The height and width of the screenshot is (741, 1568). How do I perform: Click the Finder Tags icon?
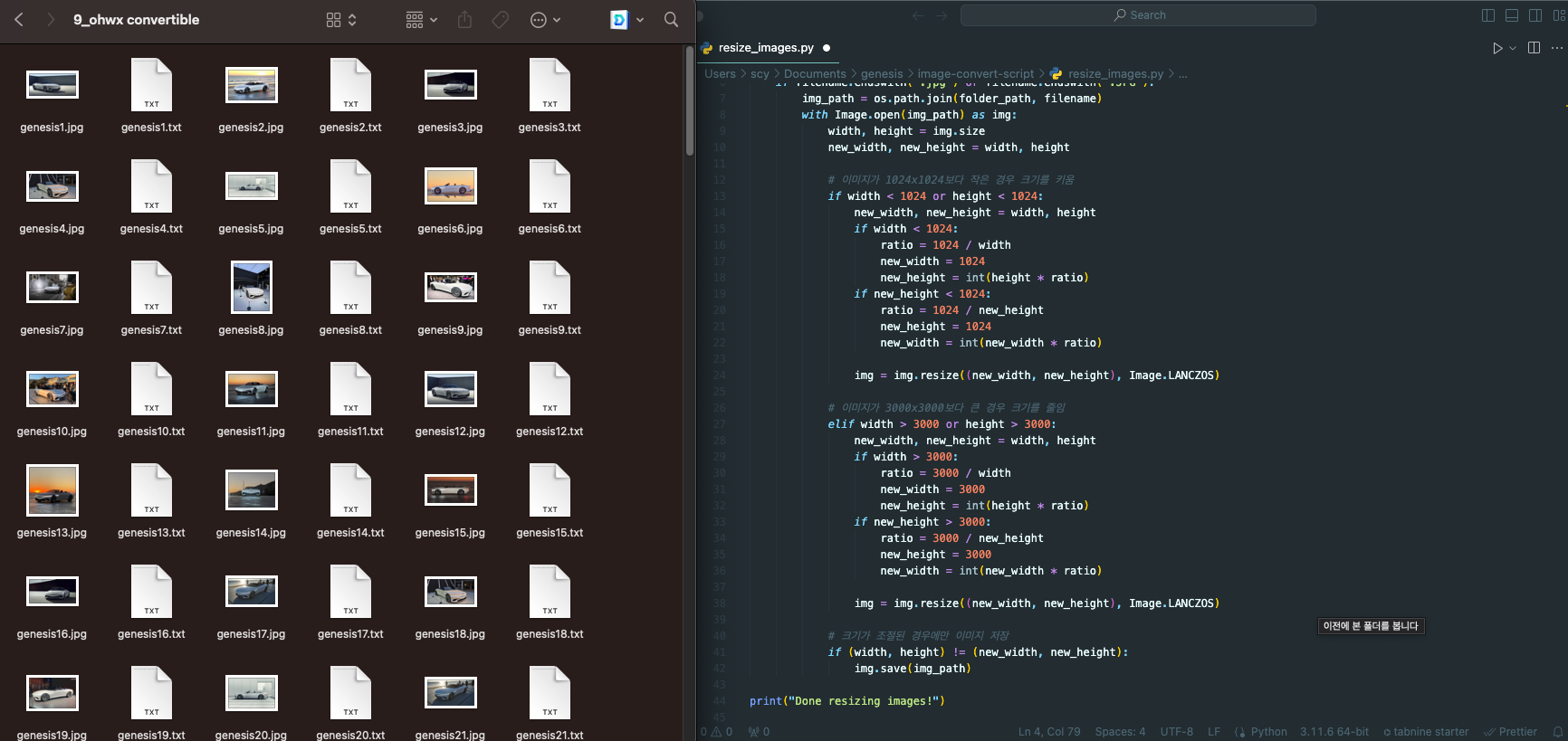pyautogui.click(x=501, y=20)
